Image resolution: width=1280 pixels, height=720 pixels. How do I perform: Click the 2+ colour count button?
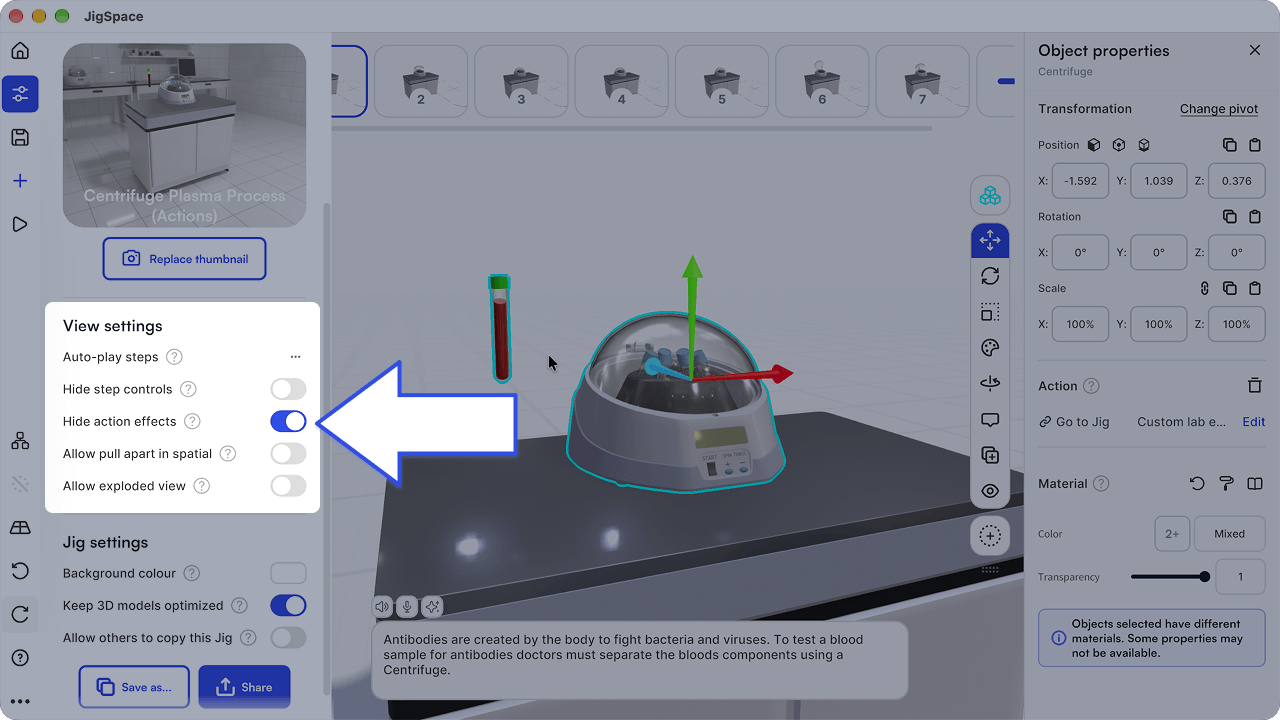[1171, 534]
